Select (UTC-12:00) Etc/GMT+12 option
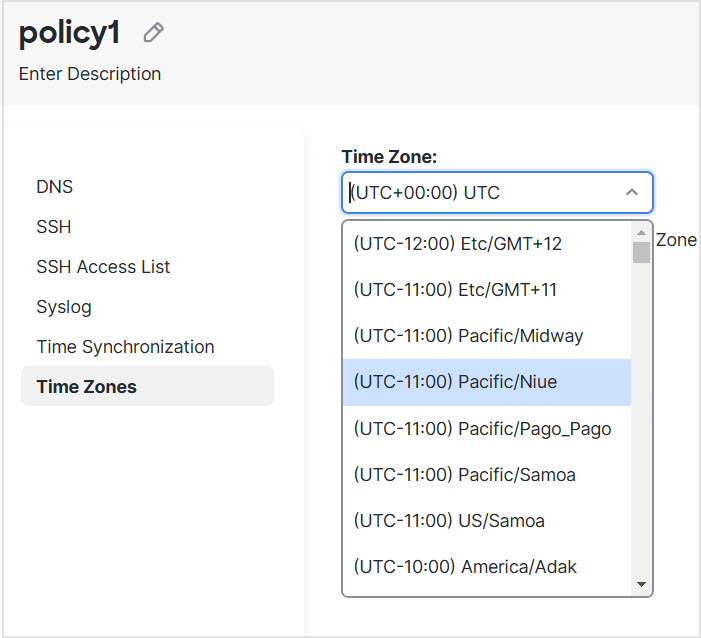 (x=458, y=244)
